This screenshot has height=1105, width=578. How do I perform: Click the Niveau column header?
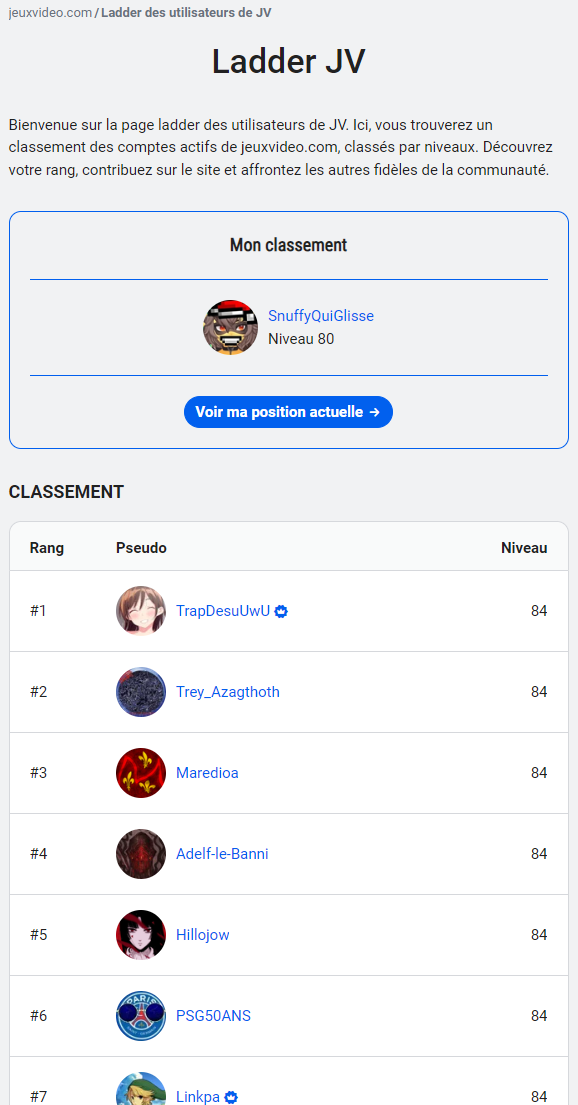(524, 548)
